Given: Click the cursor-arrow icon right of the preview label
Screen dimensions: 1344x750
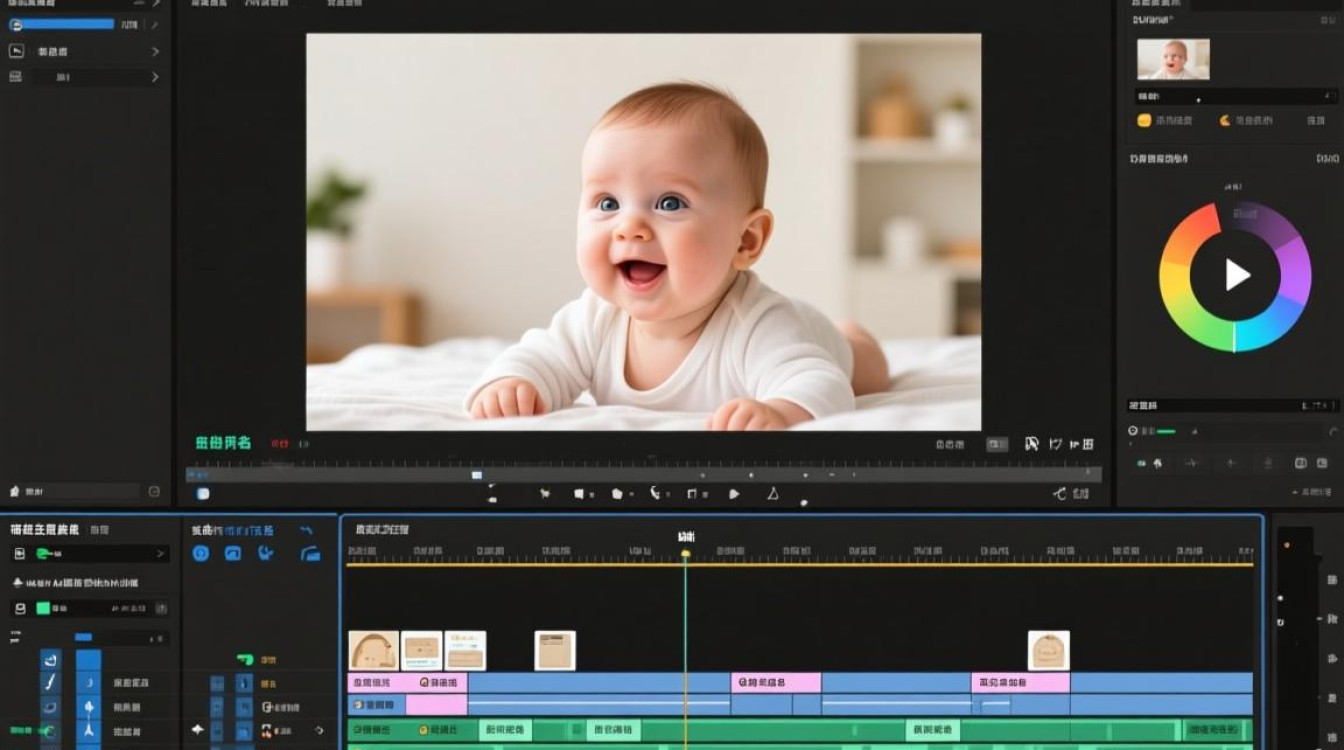Looking at the screenshot, I should (x=1032, y=444).
